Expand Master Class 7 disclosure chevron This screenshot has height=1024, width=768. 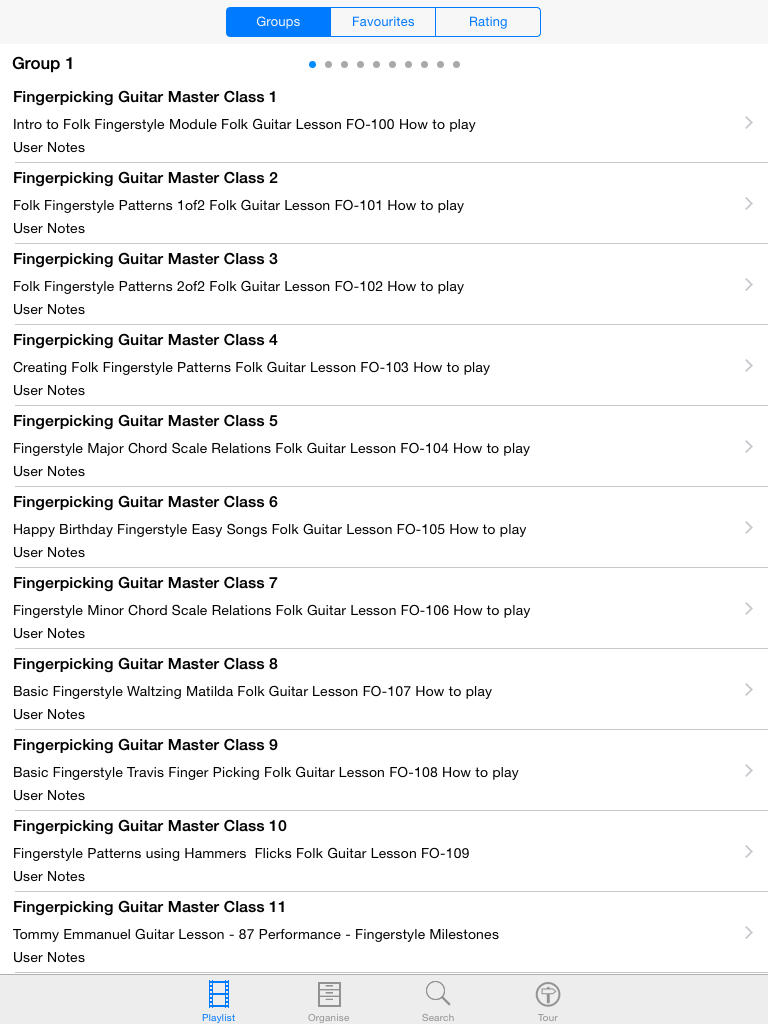(749, 608)
